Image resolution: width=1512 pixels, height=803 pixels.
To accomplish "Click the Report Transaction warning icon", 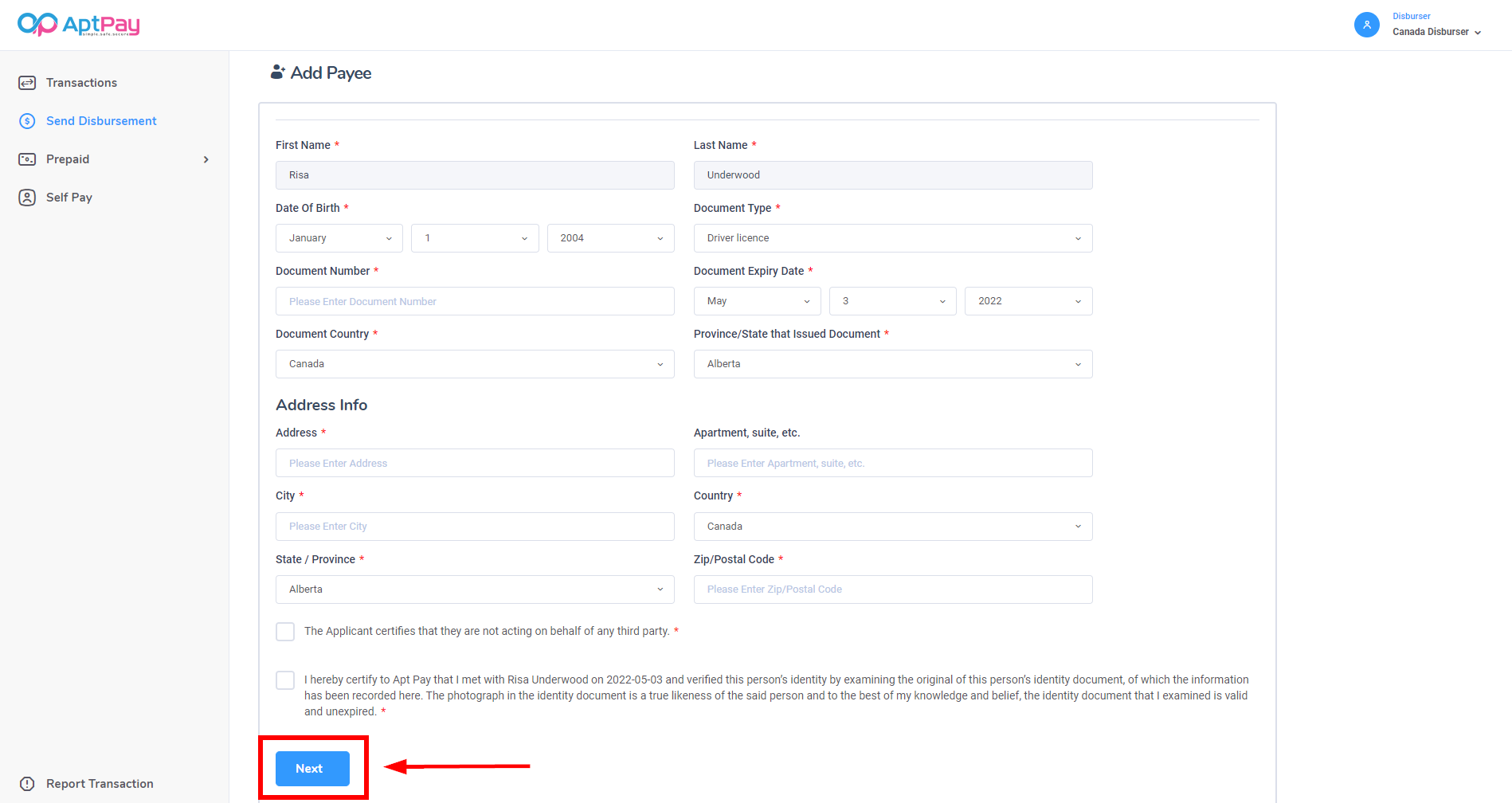I will point(27,784).
